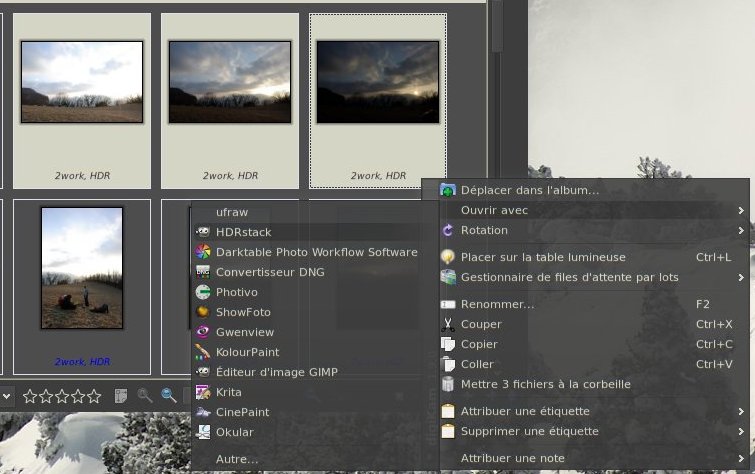The width and height of the screenshot is (755, 474).
Task: Set rating to five stars
Action: point(94,396)
